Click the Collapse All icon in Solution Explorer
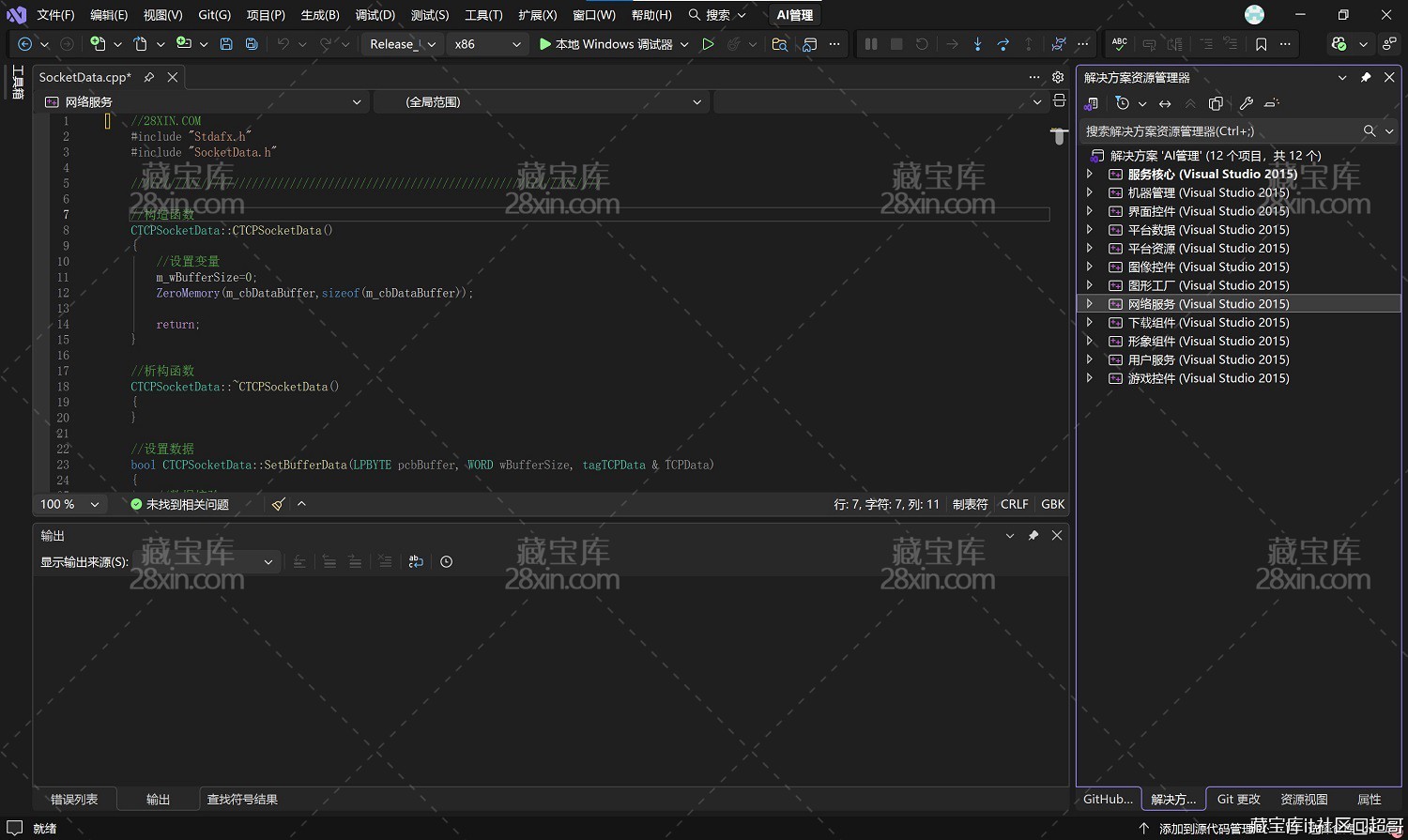Screen dimensions: 1408x840 1190,103
